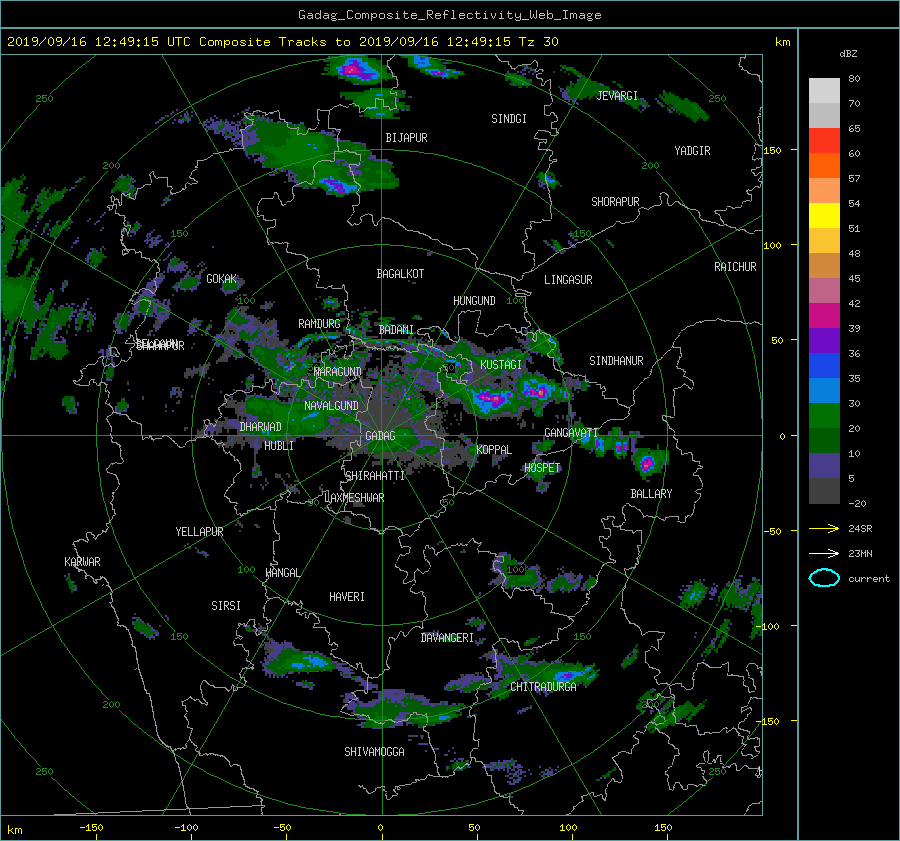
Task: Click the cyan current-position ellipse icon
Action: click(824, 578)
